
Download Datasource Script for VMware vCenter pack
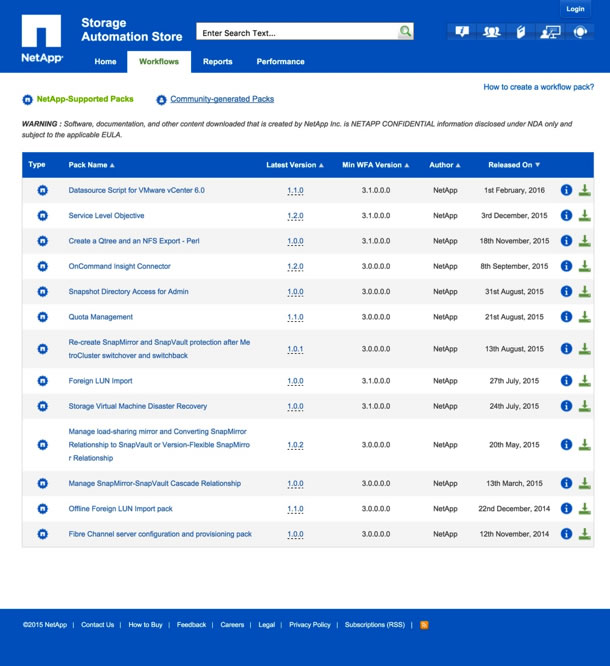pyautogui.click(x=585, y=190)
